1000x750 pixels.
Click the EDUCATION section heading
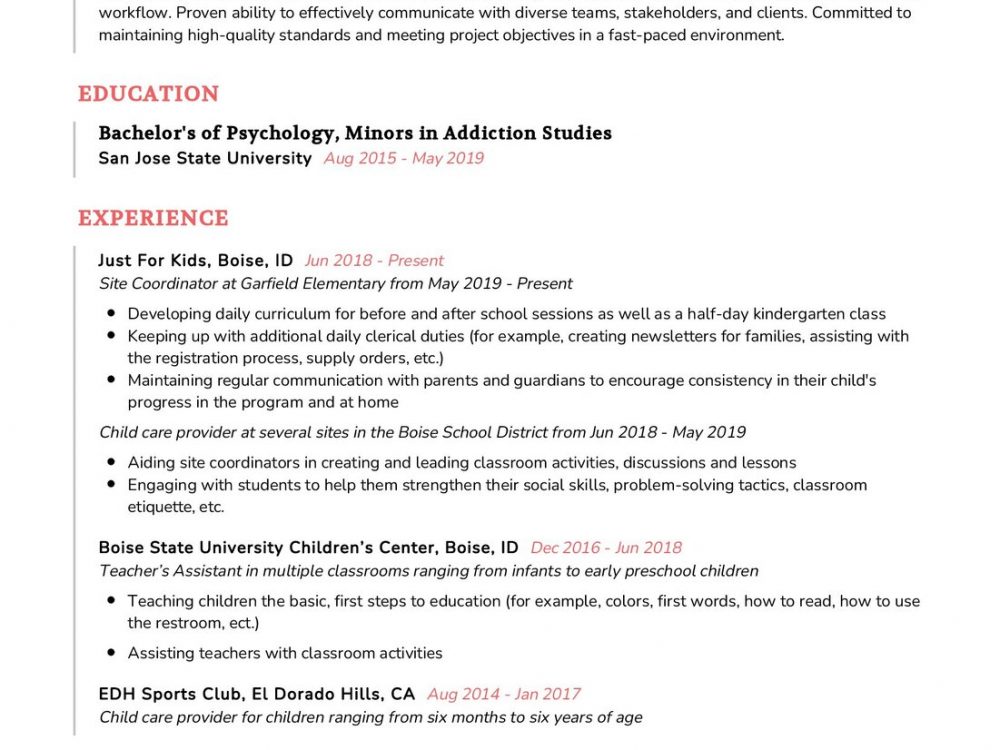148,94
